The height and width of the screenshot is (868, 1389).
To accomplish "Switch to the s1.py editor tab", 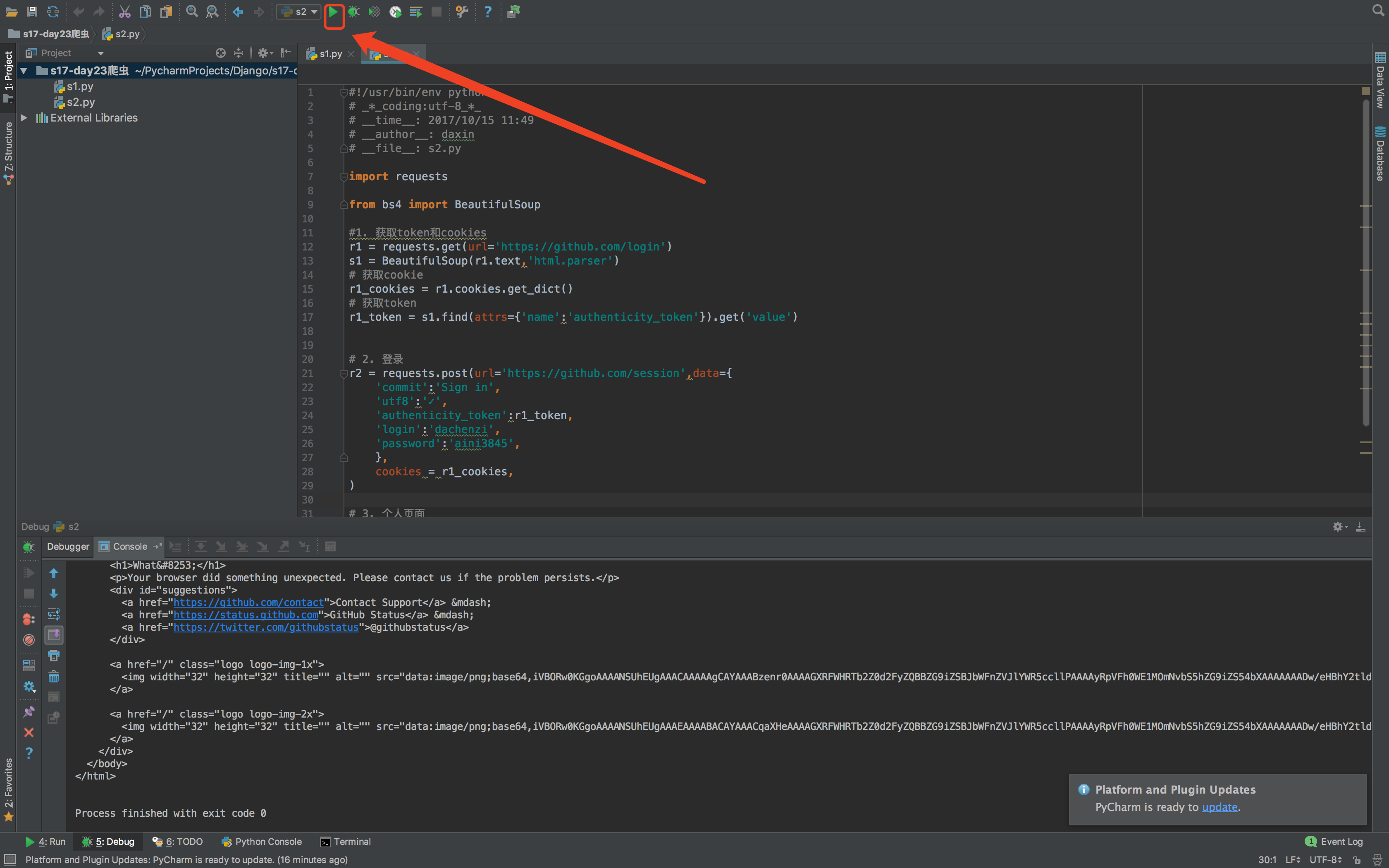I will tap(331, 54).
